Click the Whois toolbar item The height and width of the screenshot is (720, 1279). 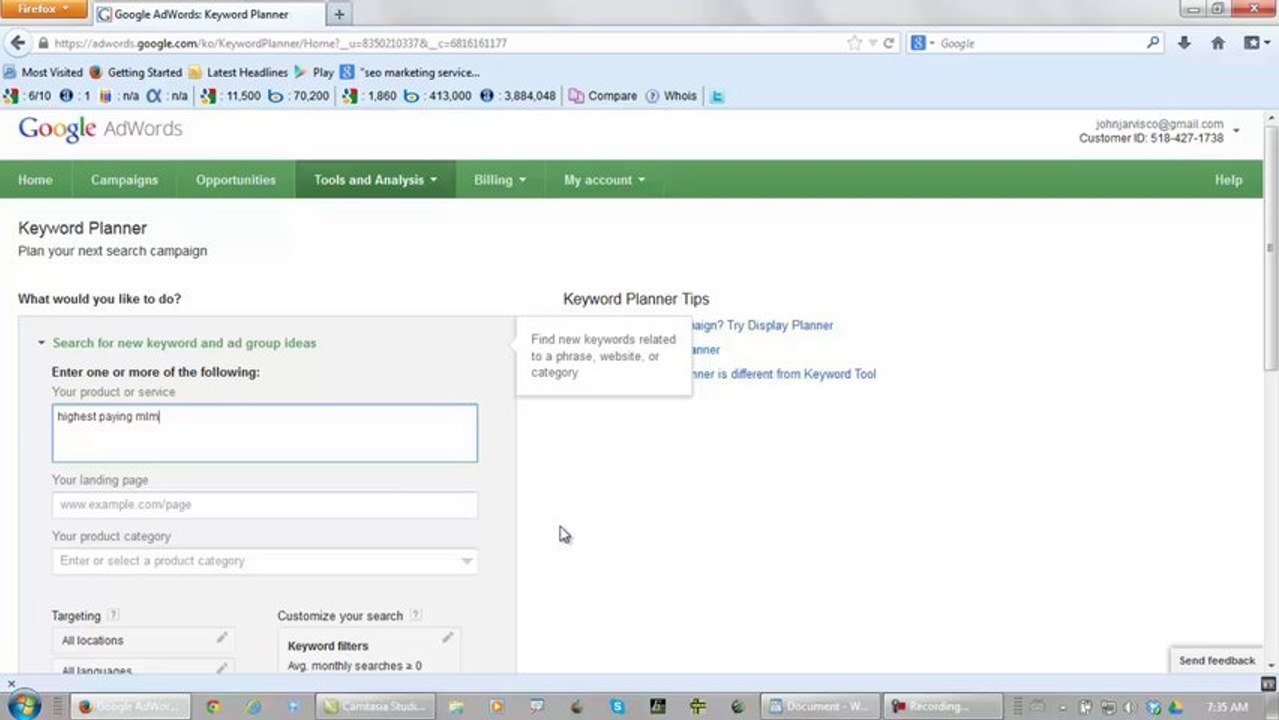pyautogui.click(x=672, y=96)
